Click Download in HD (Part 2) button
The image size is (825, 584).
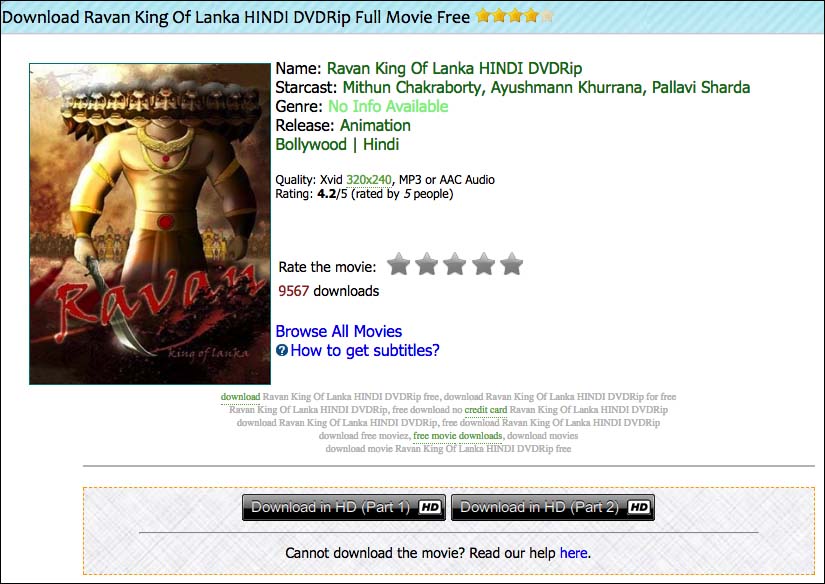pyautogui.click(x=553, y=507)
